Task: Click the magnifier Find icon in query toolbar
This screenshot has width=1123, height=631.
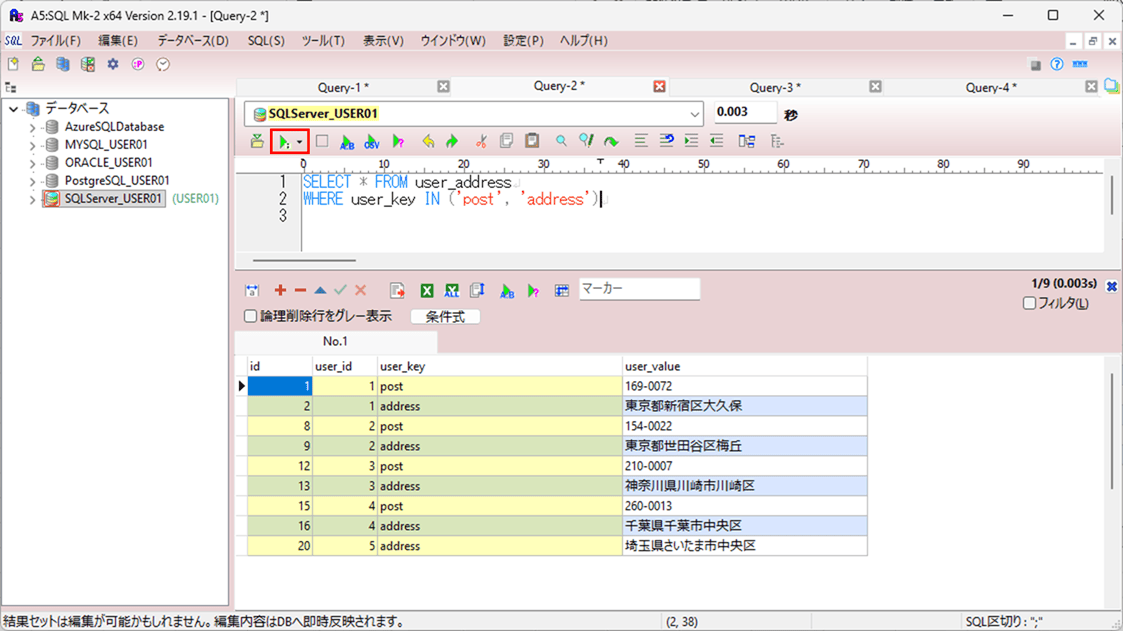Action: (x=561, y=142)
